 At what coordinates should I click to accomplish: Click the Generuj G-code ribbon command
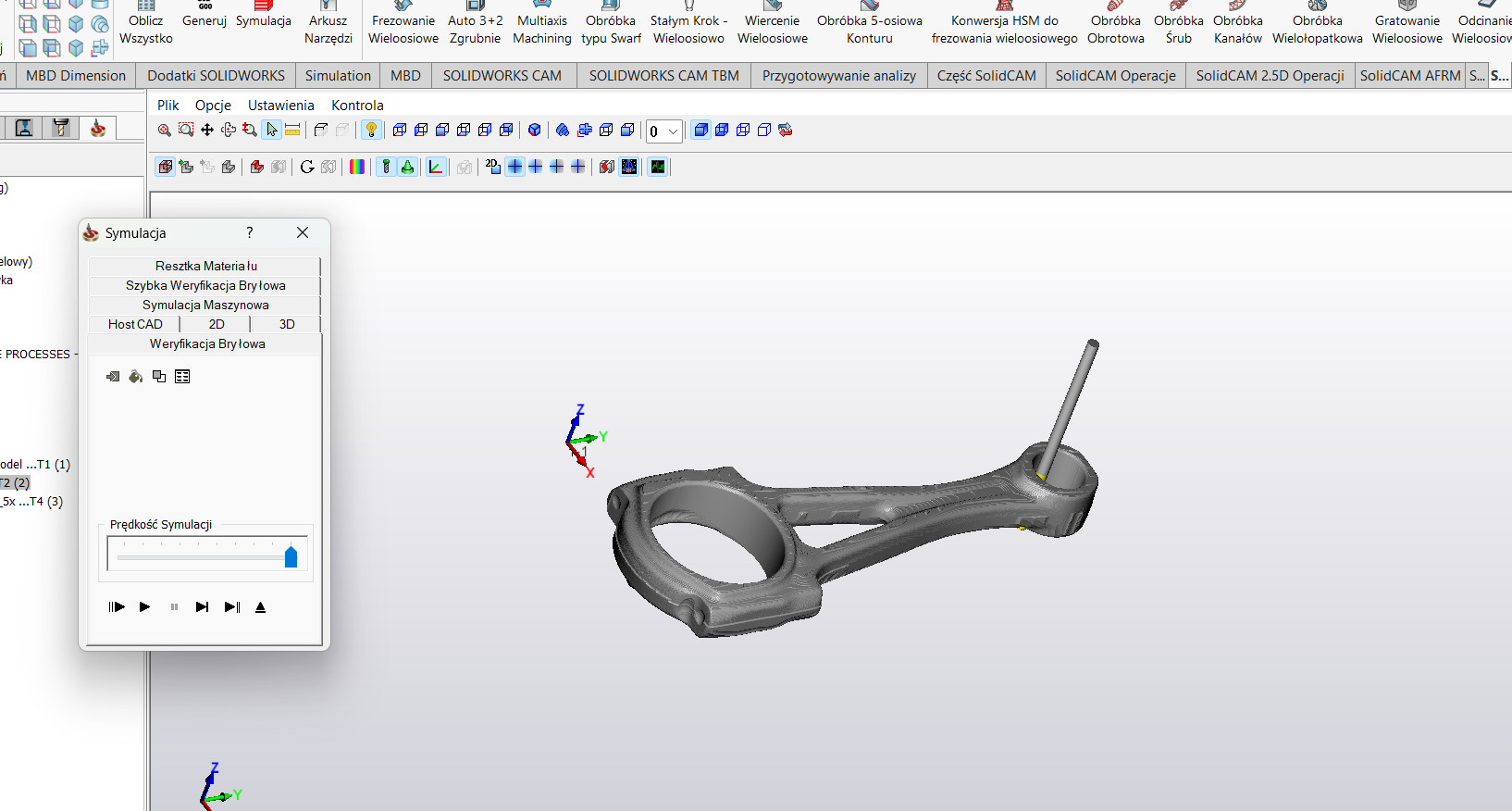pyautogui.click(x=204, y=20)
